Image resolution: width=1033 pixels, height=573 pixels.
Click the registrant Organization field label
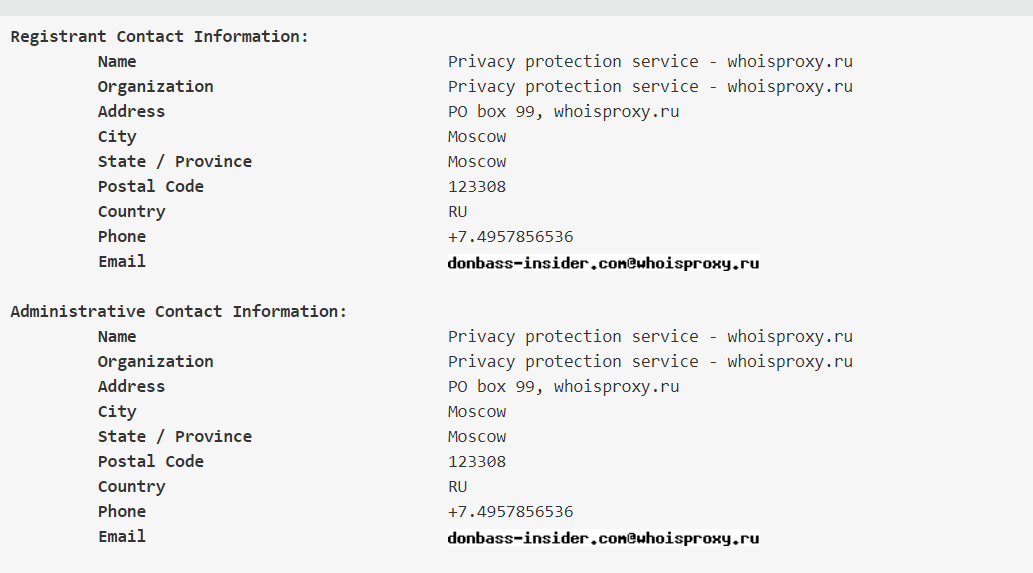155,87
